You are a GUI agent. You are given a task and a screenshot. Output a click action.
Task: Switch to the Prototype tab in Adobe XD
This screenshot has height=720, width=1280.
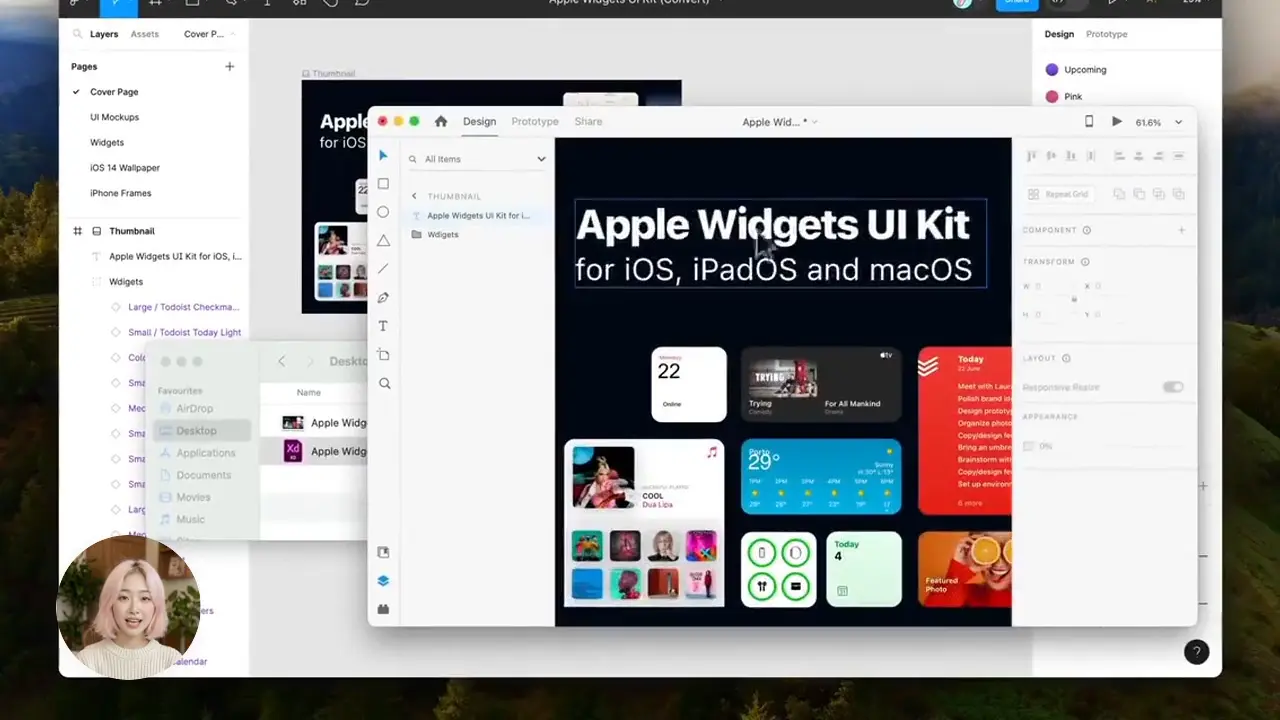(x=534, y=121)
